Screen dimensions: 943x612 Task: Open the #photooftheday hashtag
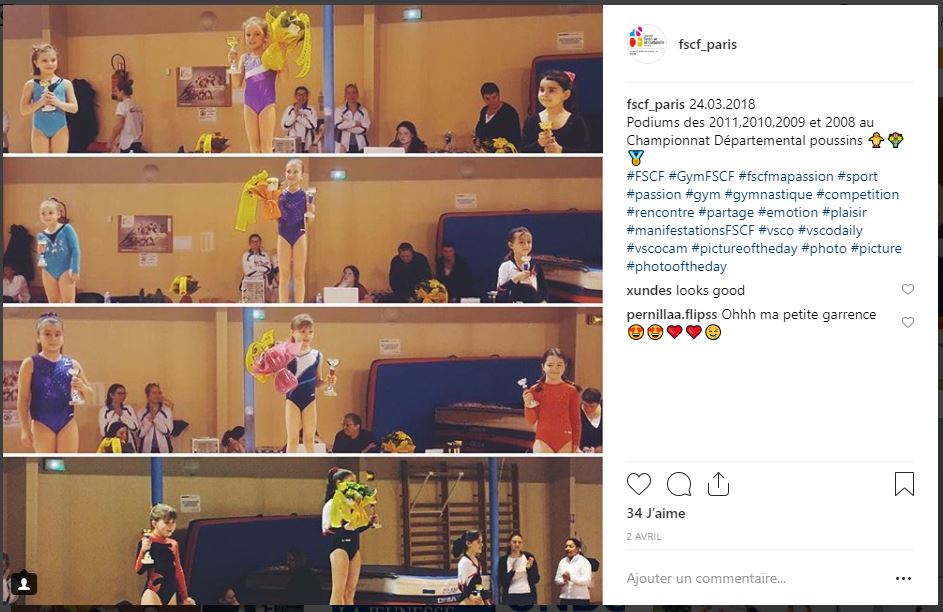tap(677, 266)
